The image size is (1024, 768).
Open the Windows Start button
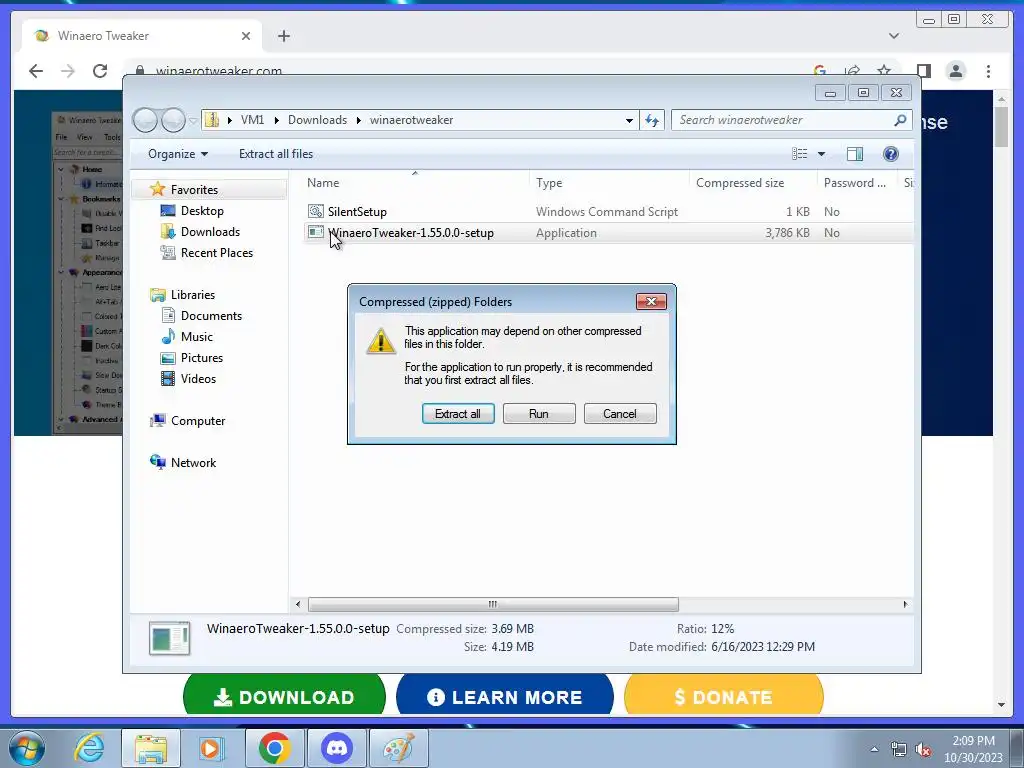(x=27, y=748)
